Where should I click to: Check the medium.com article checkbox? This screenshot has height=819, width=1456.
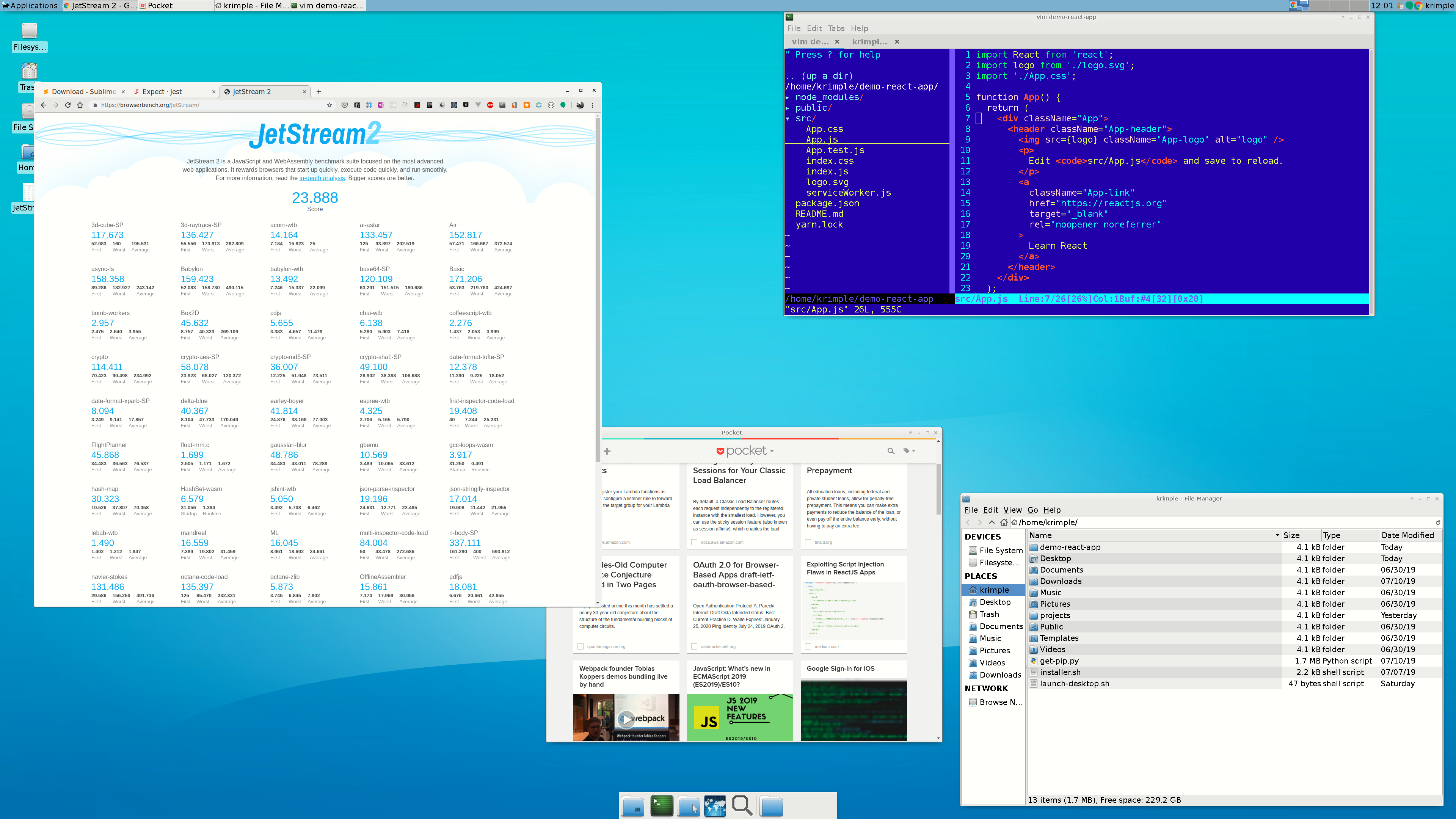[808, 646]
